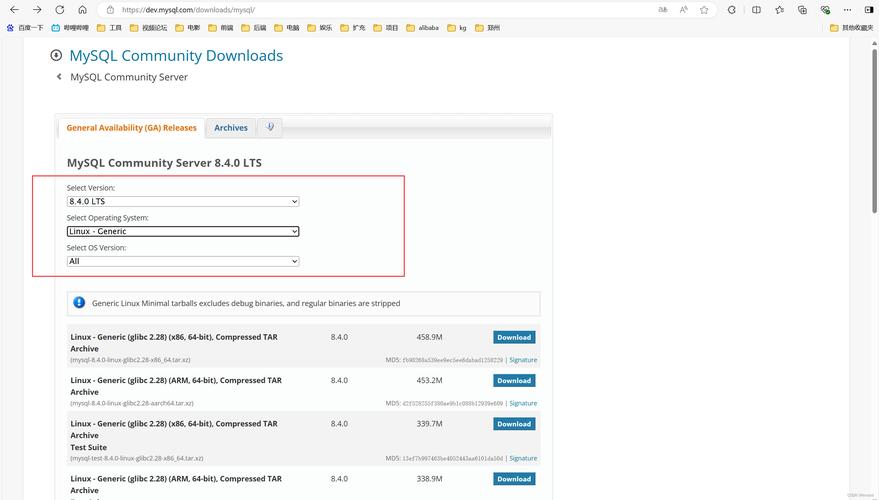Open the collections icon
The width and height of the screenshot is (879, 500).
tap(802, 10)
